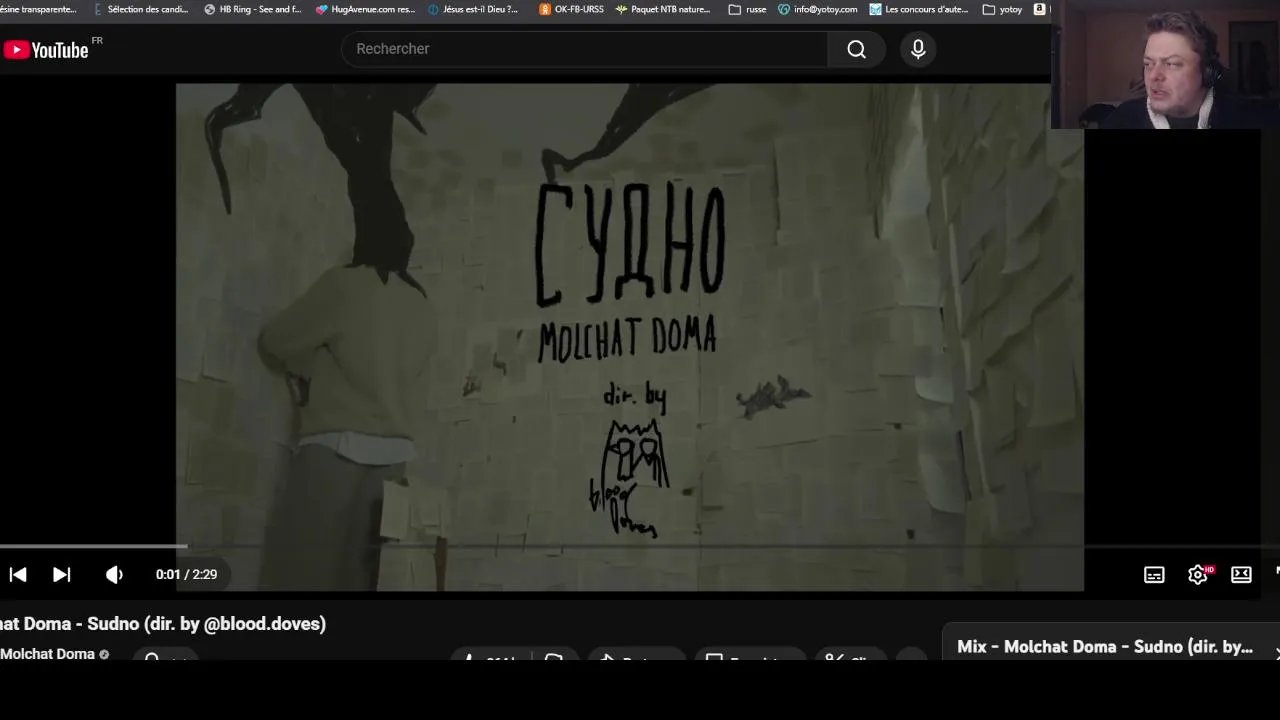Click the video title mentioning @blood.doves
1280x720 pixels.
(163, 624)
